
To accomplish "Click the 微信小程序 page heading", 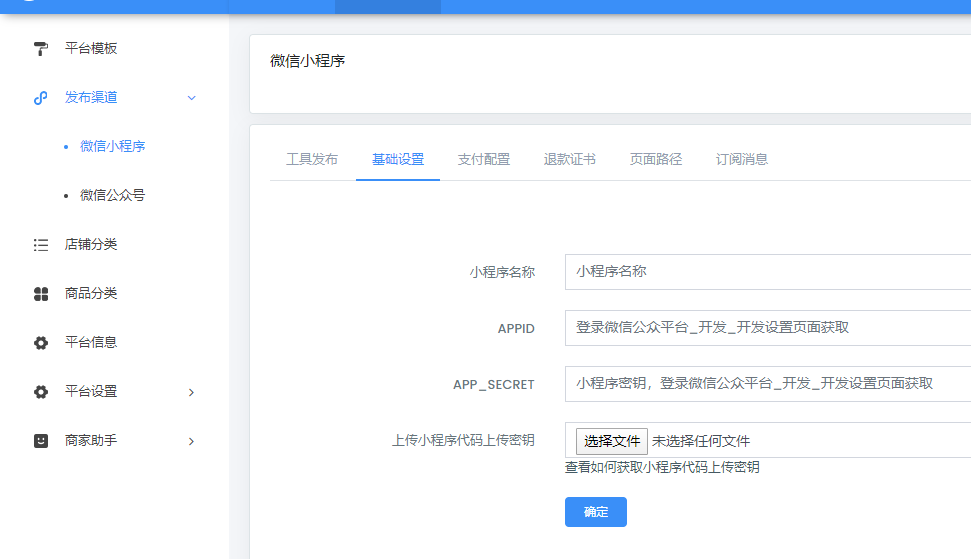I will tap(308, 61).
